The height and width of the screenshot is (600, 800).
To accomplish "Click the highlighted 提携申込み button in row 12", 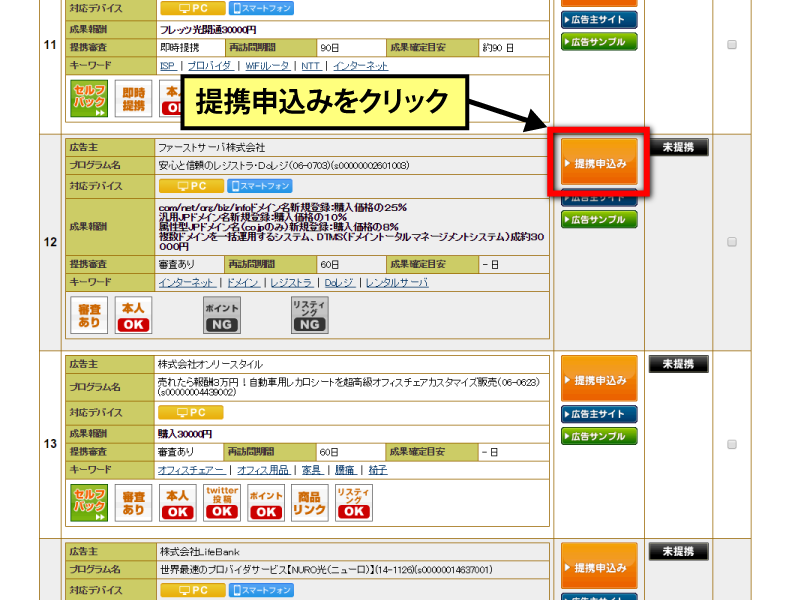I will [x=599, y=162].
